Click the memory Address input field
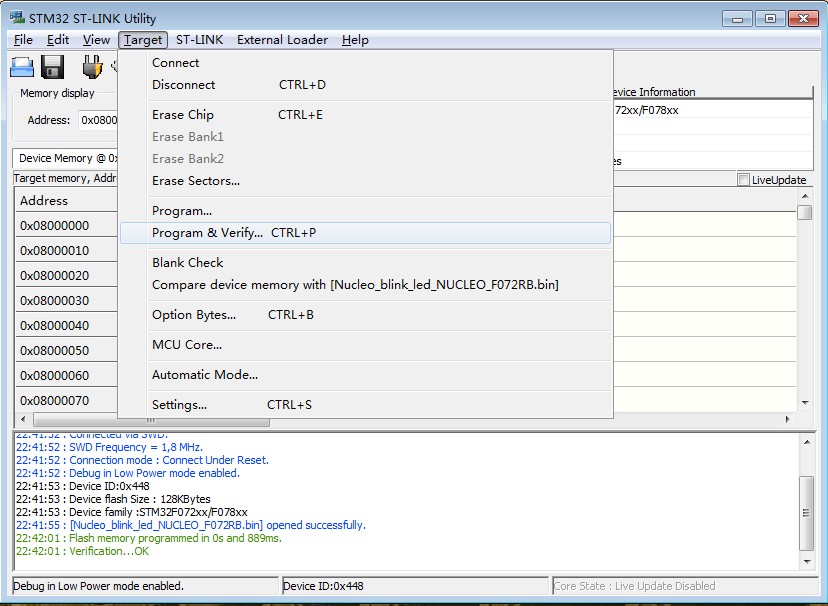 click(98, 120)
